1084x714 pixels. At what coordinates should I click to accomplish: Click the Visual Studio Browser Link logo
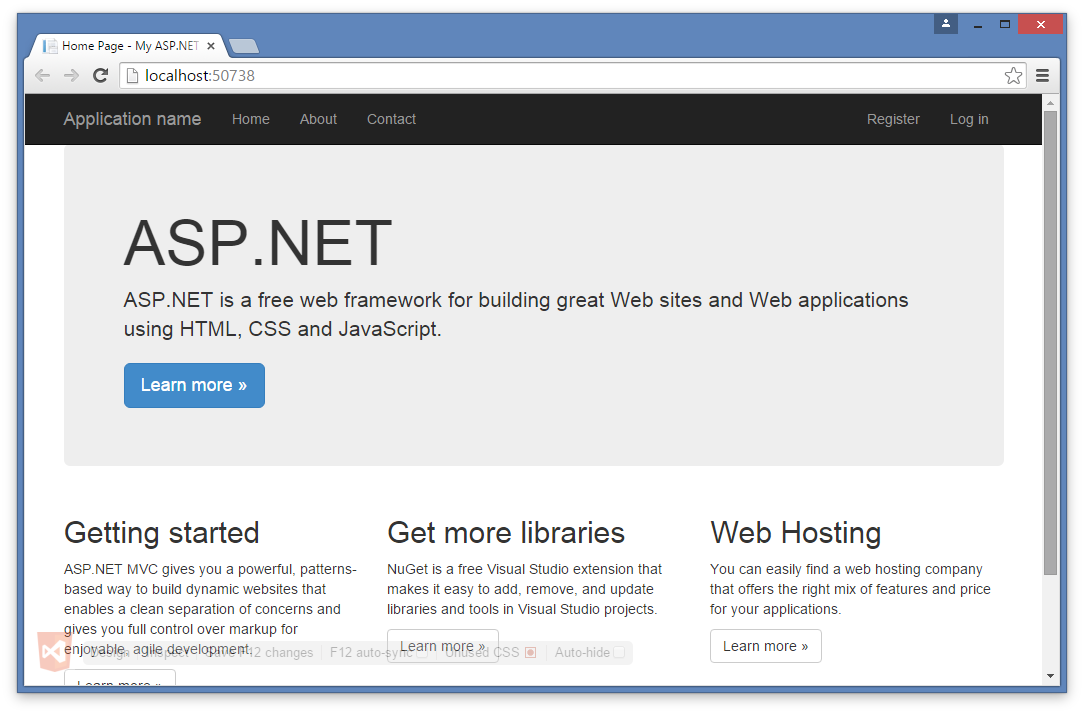click(x=54, y=651)
